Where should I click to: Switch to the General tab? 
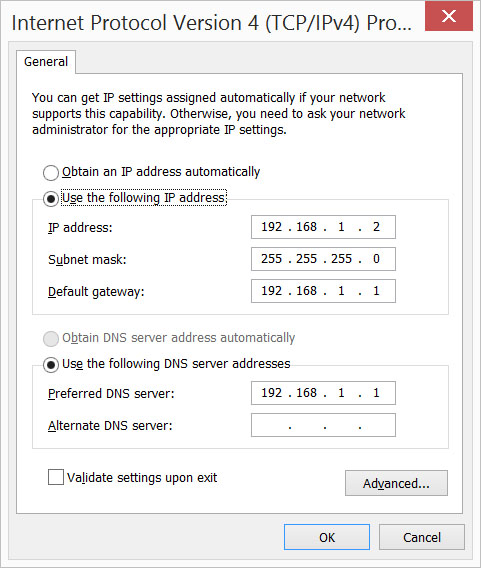pos(46,62)
